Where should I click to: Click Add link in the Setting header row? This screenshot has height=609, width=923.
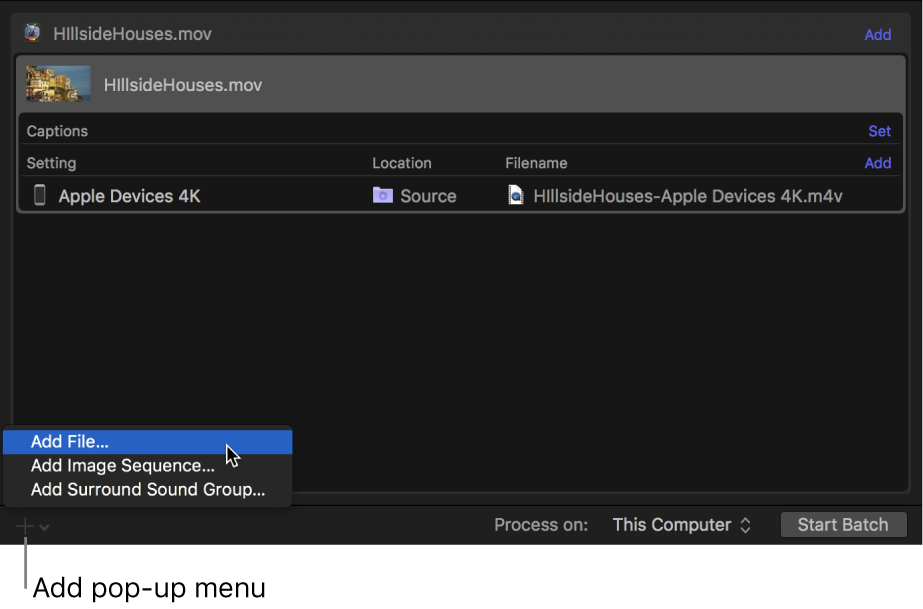[x=877, y=163]
